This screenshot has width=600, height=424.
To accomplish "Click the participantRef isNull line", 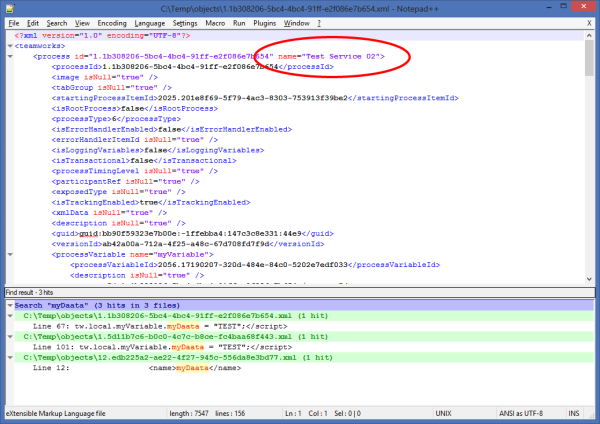I will pyautogui.click(x=126, y=181).
